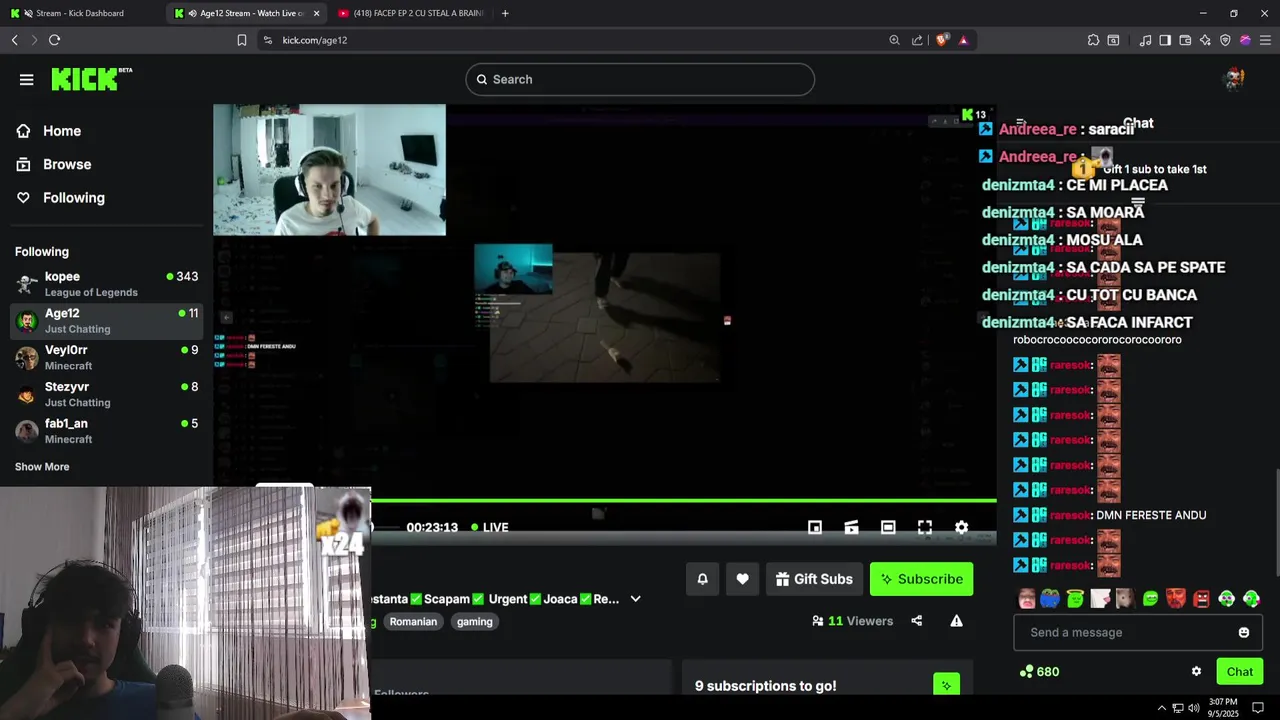Go back in browser history

[15, 40]
